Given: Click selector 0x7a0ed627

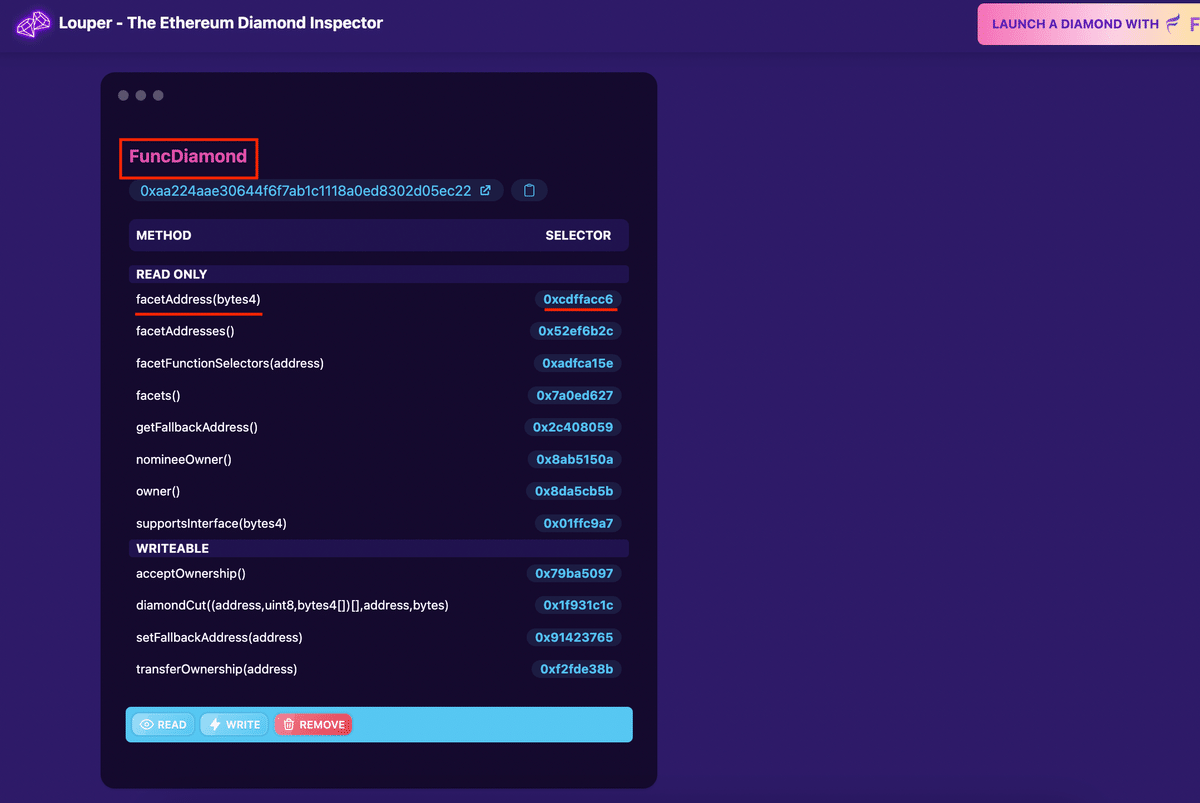Looking at the screenshot, I should [x=574, y=395].
